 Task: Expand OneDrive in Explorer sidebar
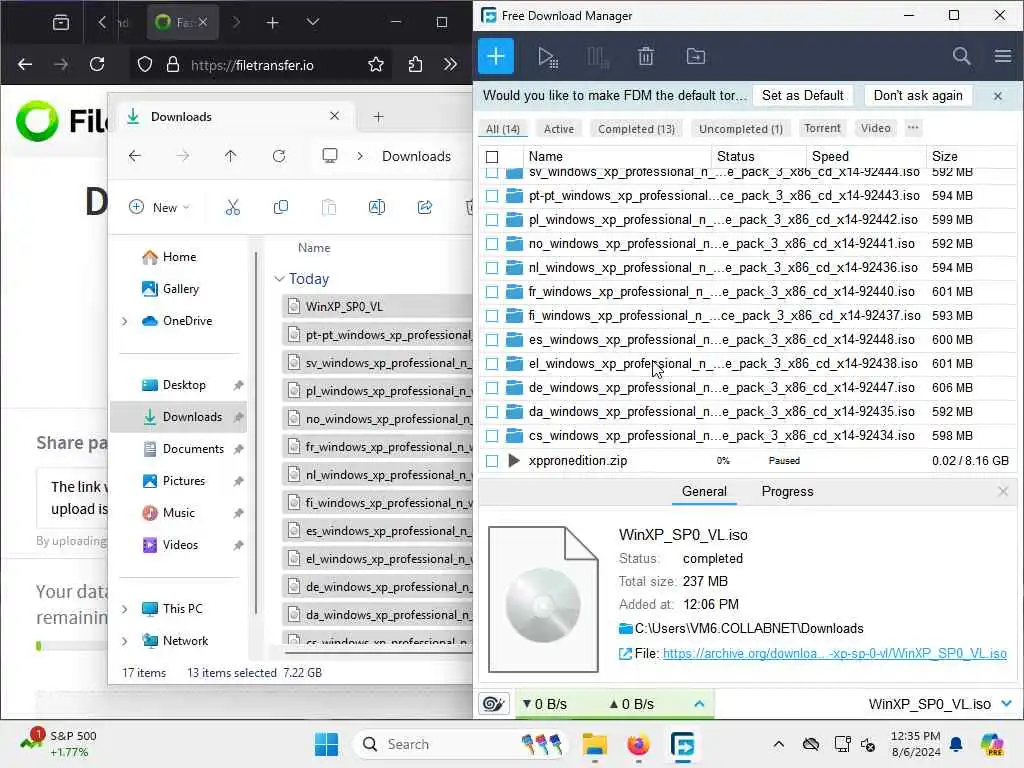(125, 321)
